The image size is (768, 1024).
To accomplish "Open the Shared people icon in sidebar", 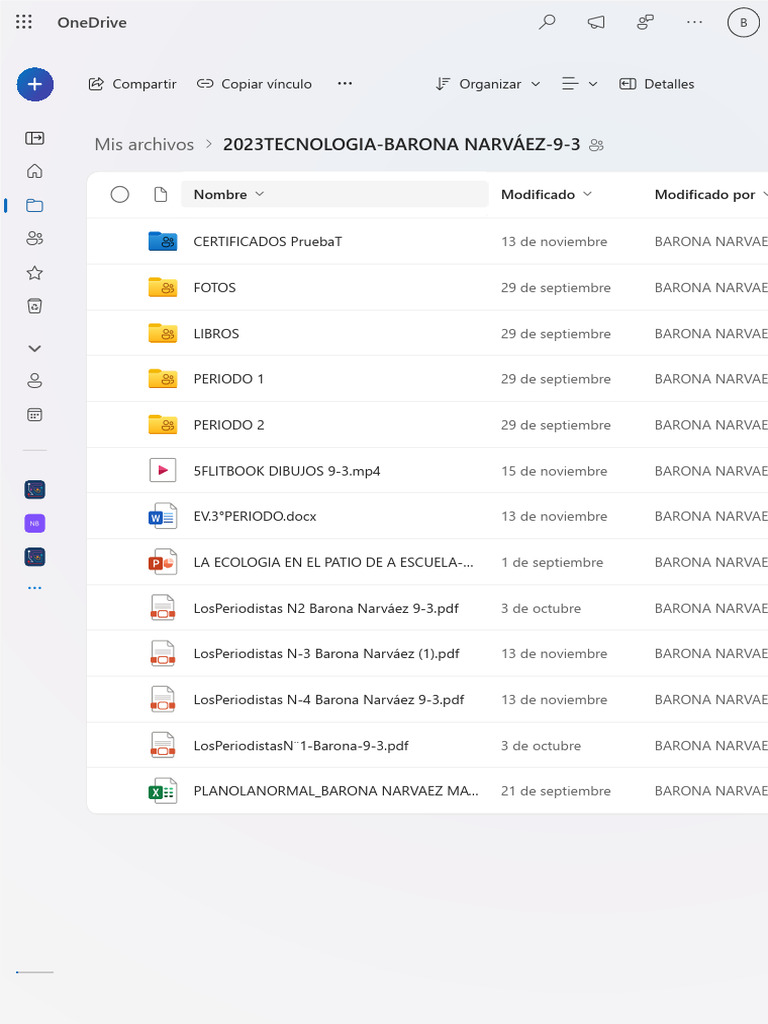I will 35,238.
